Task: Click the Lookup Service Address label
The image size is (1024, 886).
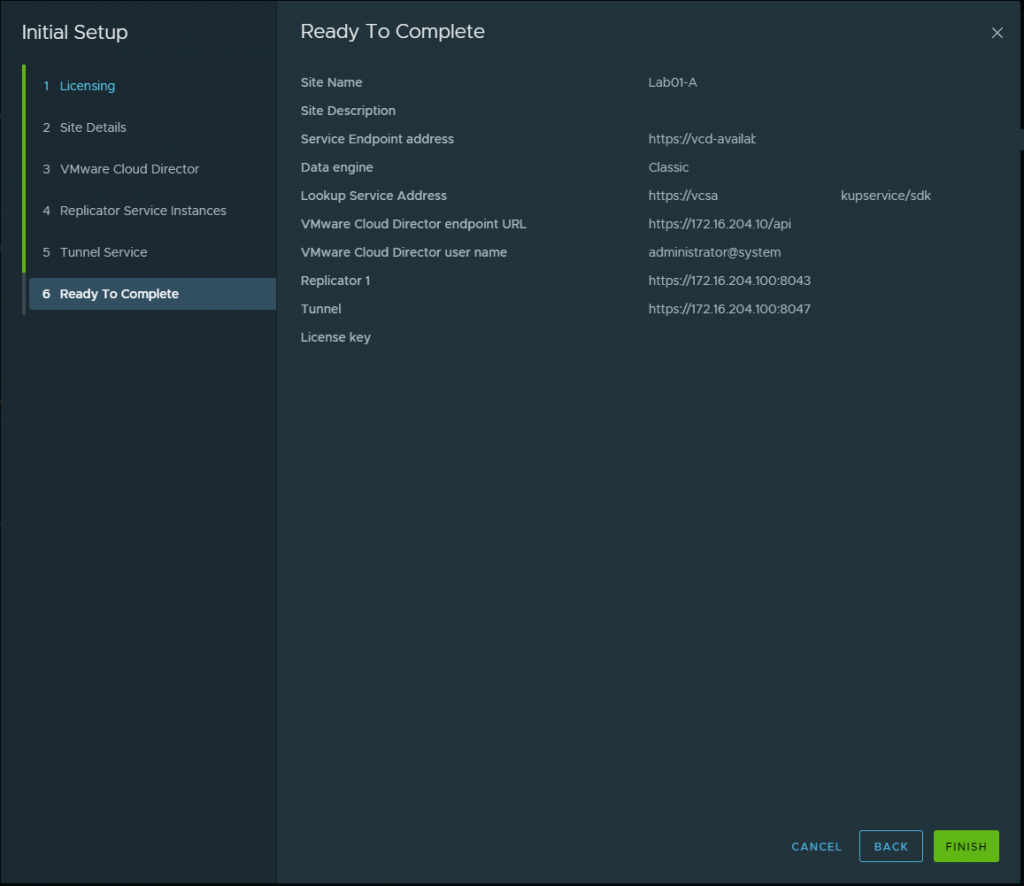Action: pyautogui.click(x=373, y=196)
